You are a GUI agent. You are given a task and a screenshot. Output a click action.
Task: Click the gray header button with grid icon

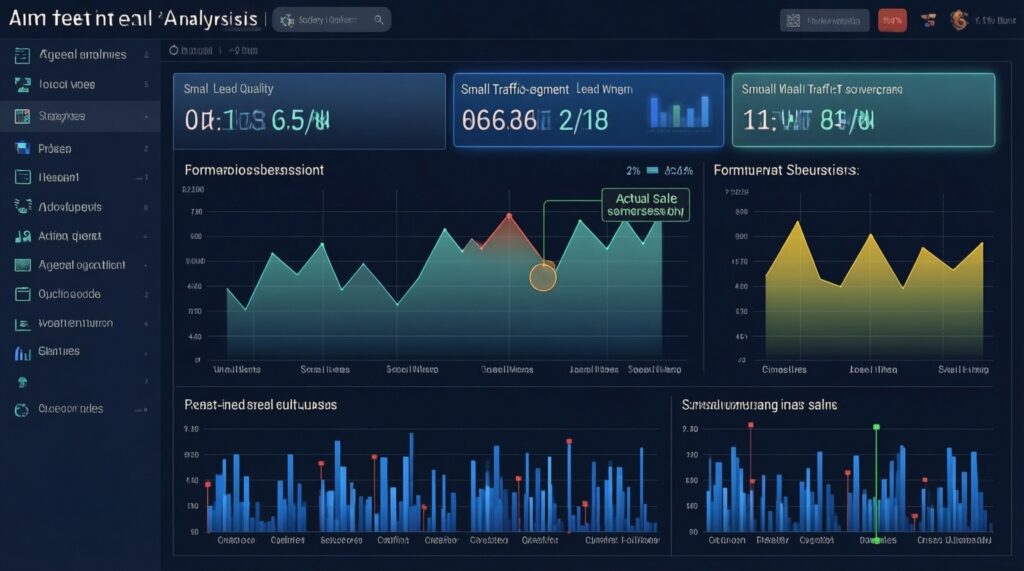822,19
